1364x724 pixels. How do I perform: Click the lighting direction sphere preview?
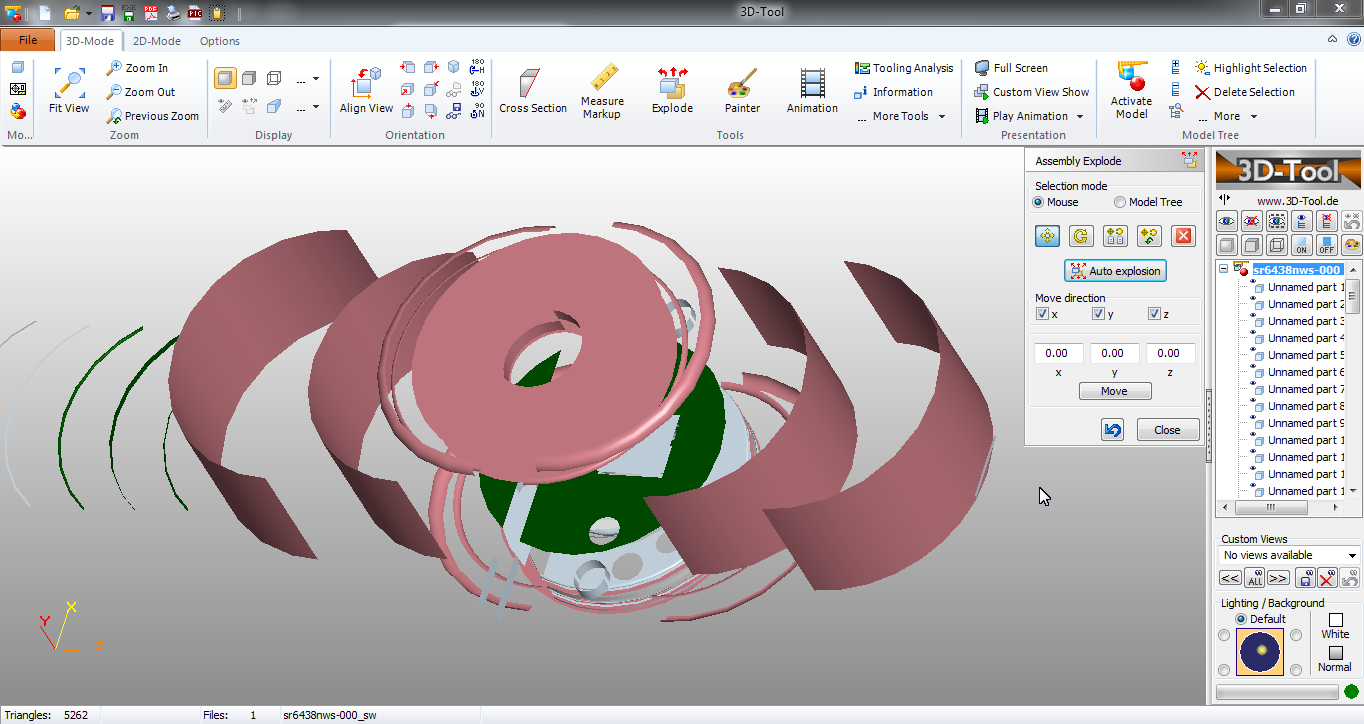pyautogui.click(x=1259, y=652)
